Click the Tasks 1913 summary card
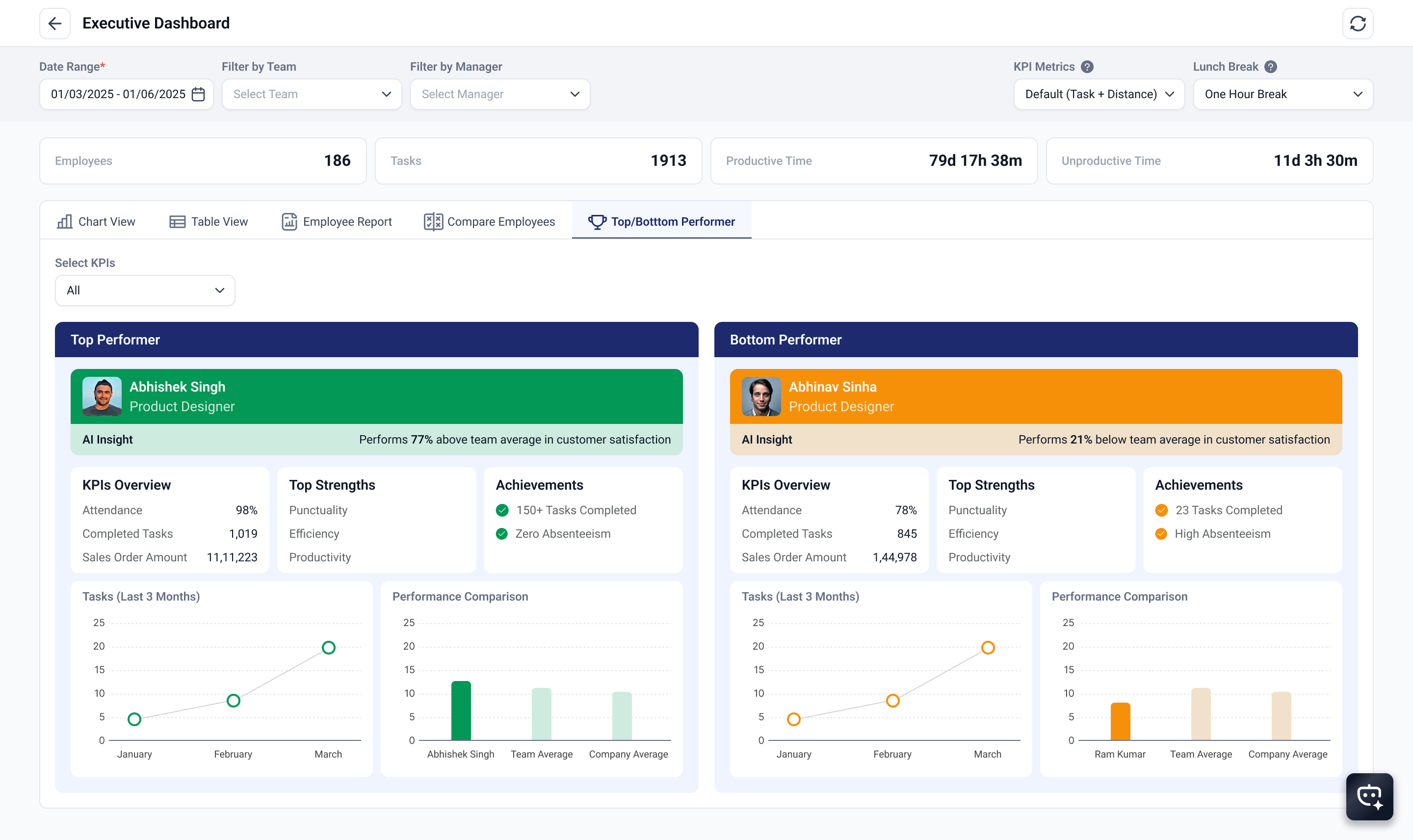Screen dimensions: 1413x840 tap(538, 161)
